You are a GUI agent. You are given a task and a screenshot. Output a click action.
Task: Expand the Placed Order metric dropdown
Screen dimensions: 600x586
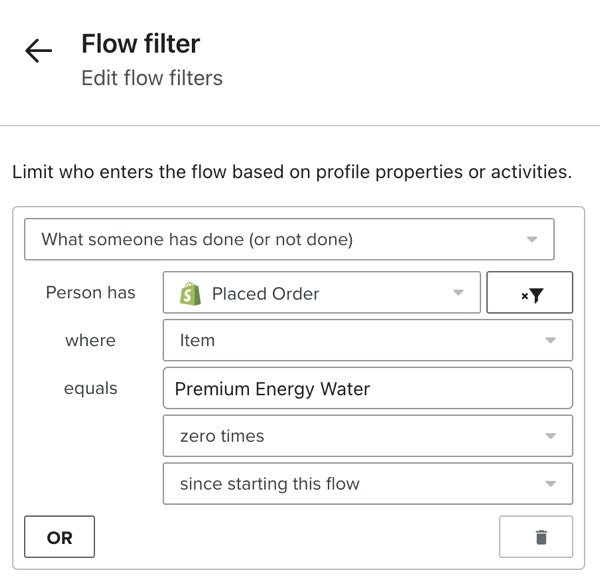click(x=321, y=293)
